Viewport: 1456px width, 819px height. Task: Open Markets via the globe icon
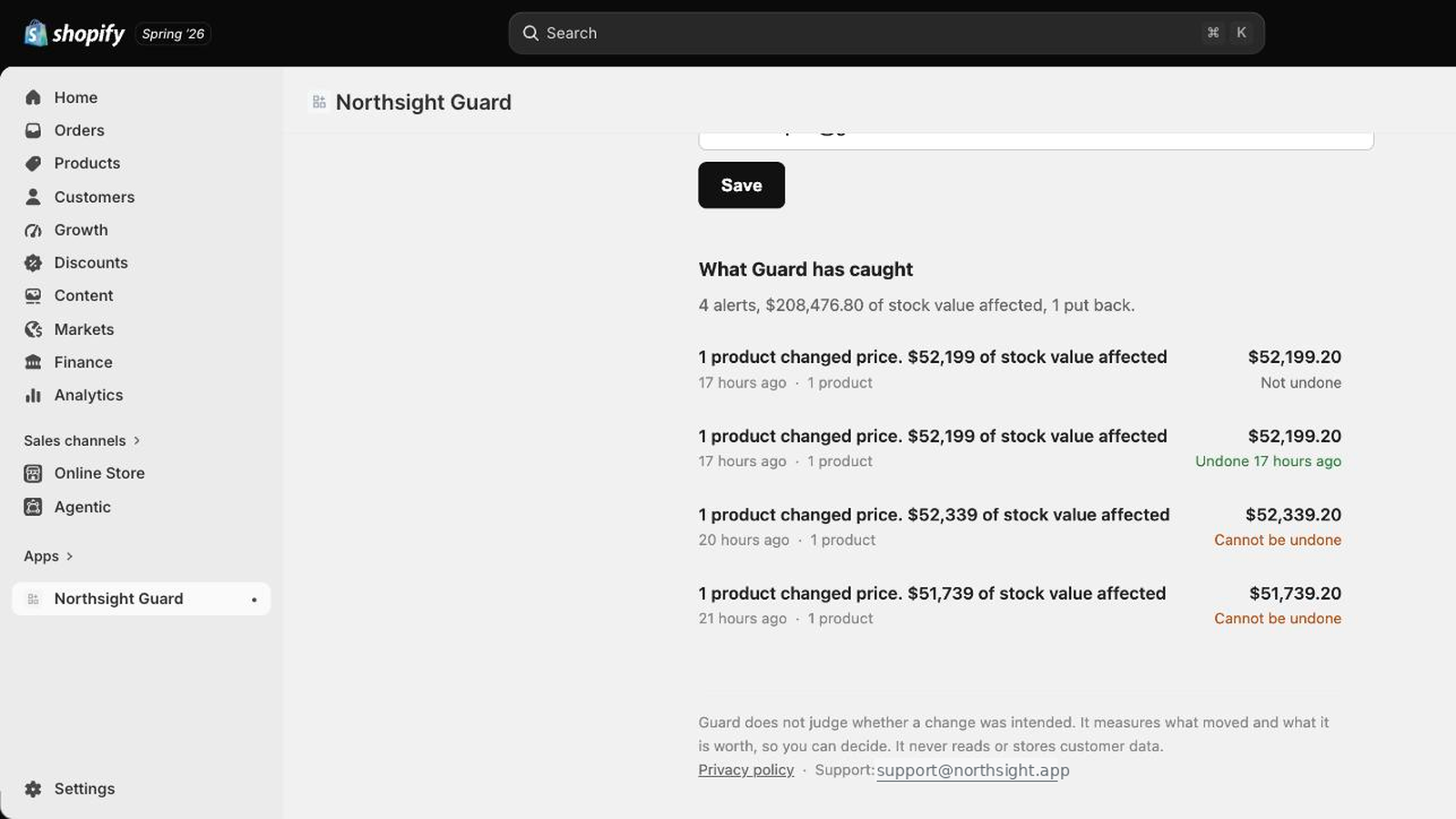(34, 329)
